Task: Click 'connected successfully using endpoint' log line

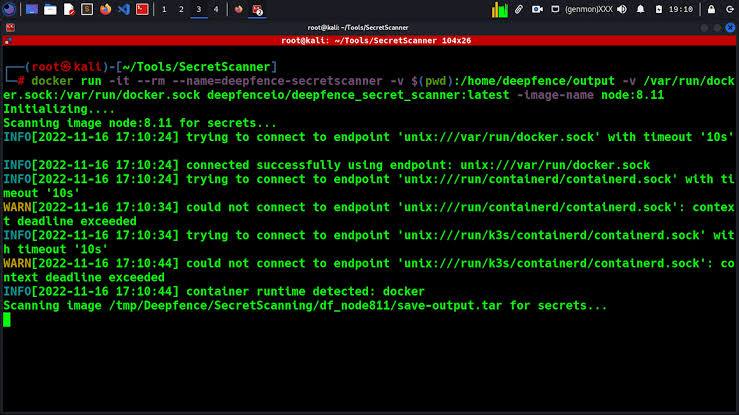Action: 327,165
